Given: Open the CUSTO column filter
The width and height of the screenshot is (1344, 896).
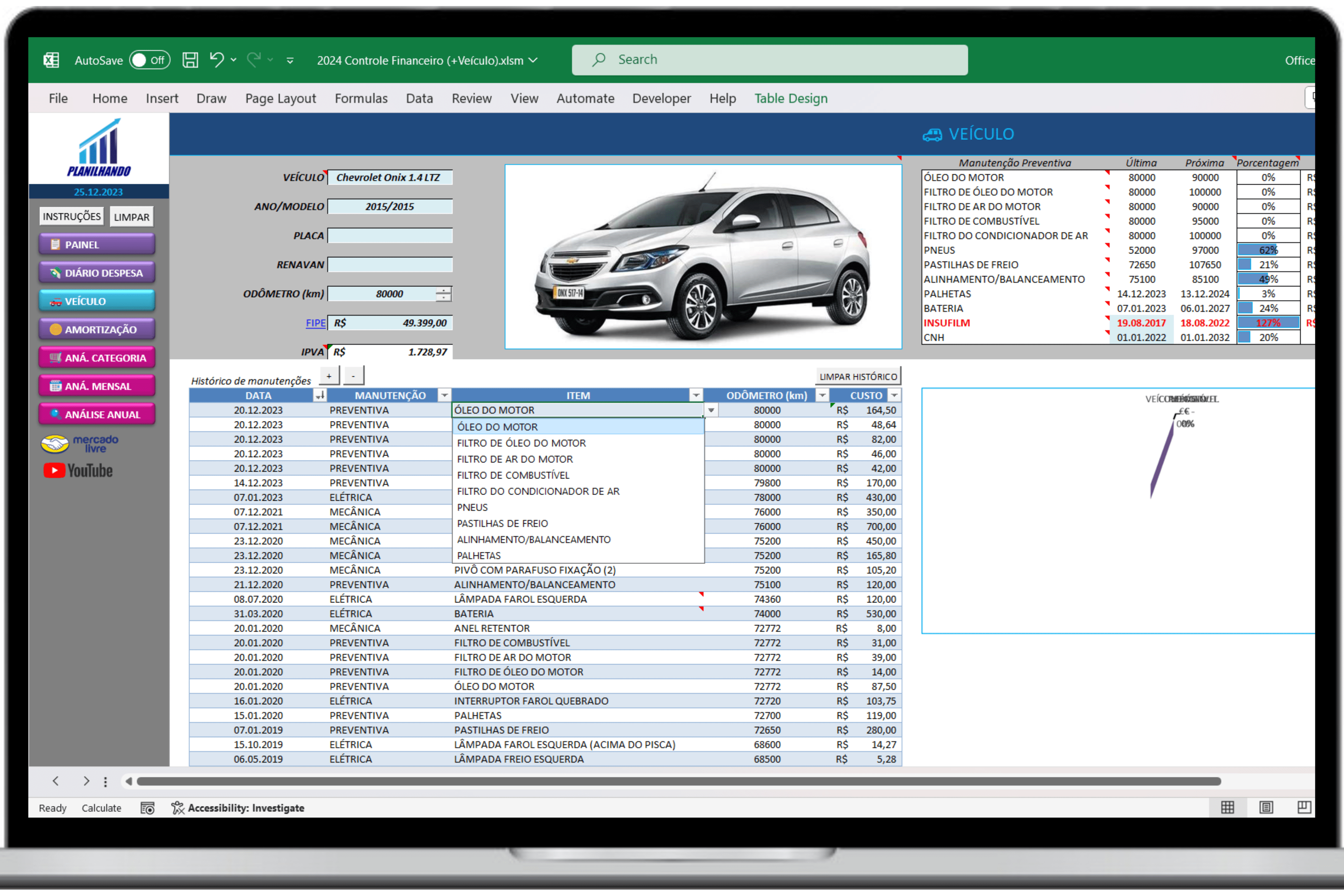Looking at the screenshot, I should point(894,395).
